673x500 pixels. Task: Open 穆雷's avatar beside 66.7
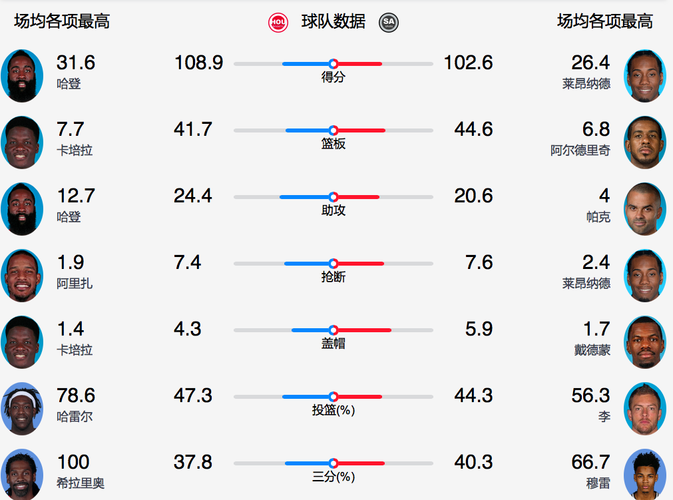[645, 474]
